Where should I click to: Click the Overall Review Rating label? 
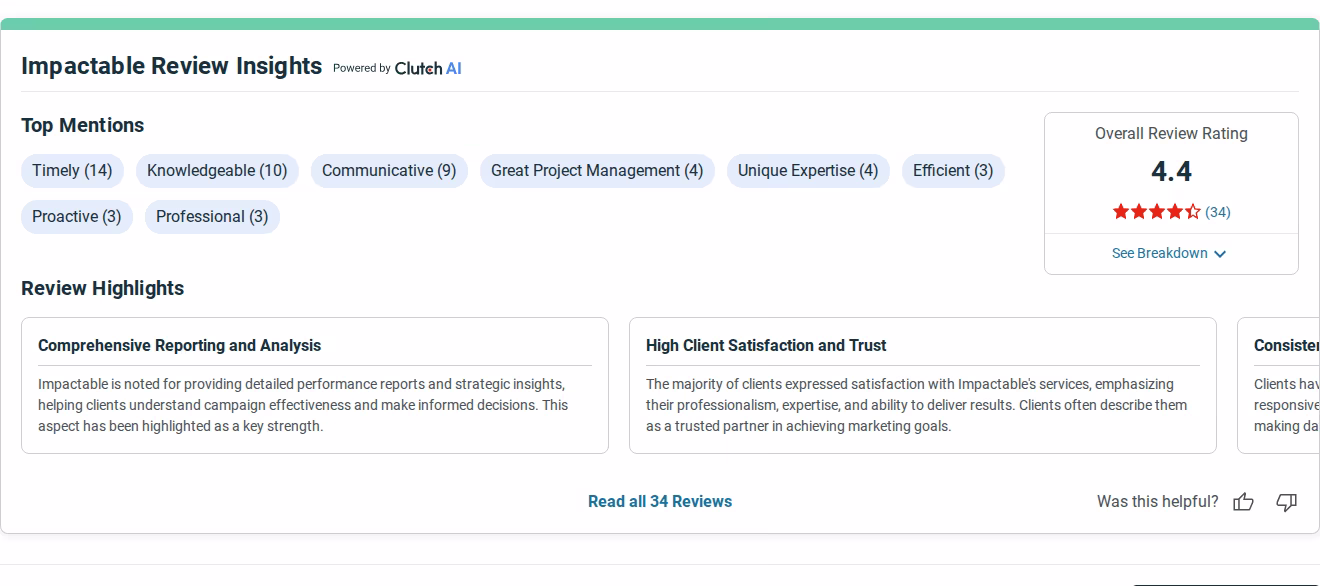[1171, 134]
